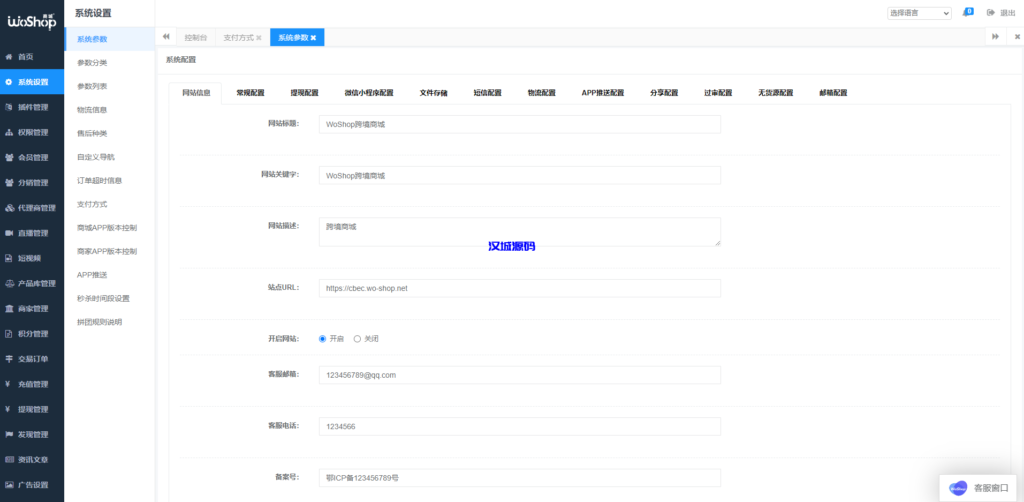The height and width of the screenshot is (502, 1024).
Task: Click the camera icon beside 直播管理
Action: click(x=8, y=233)
